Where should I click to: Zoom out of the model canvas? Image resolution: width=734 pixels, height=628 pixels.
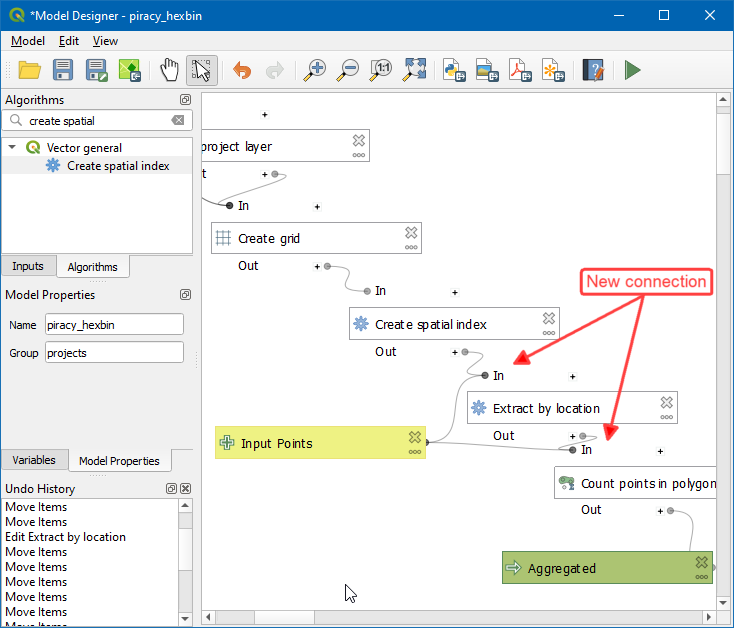tap(348, 70)
